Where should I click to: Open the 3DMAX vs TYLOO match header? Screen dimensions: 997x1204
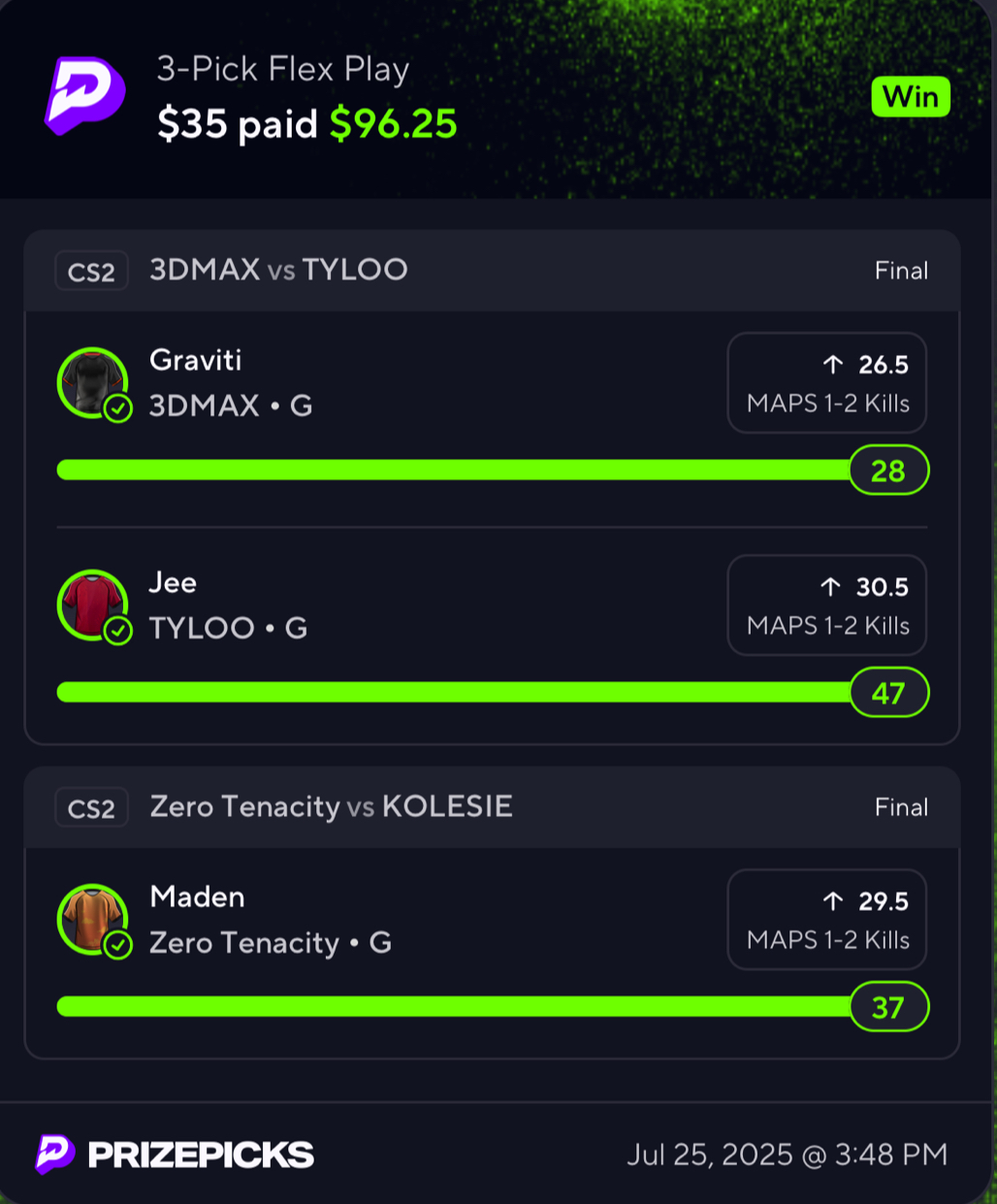click(492, 271)
